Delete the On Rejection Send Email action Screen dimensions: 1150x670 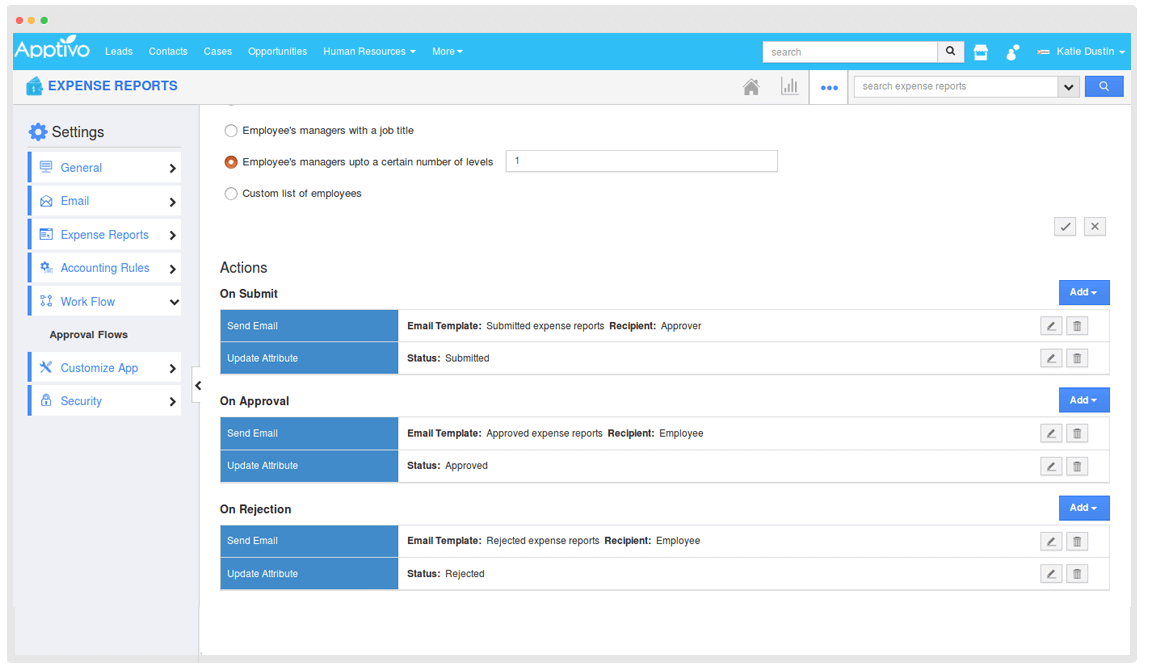click(x=1077, y=541)
